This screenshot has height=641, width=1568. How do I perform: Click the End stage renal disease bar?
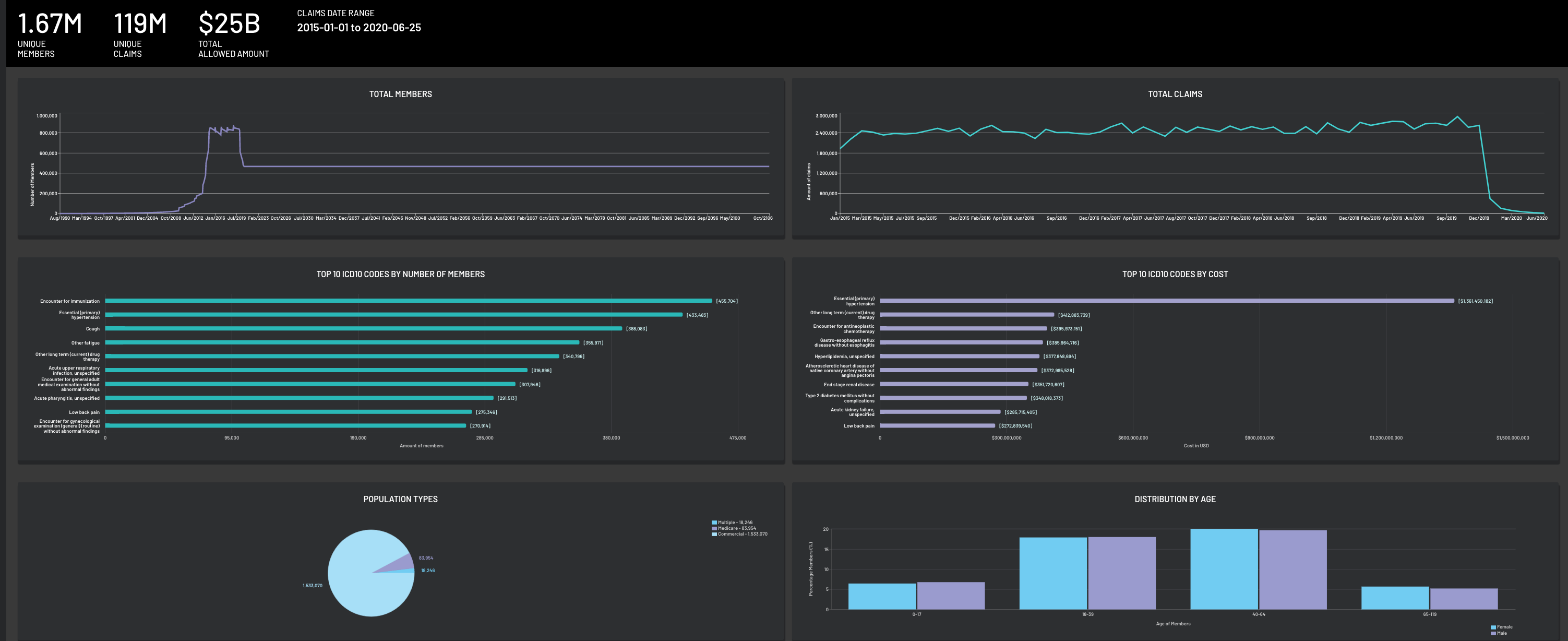[954, 384]
